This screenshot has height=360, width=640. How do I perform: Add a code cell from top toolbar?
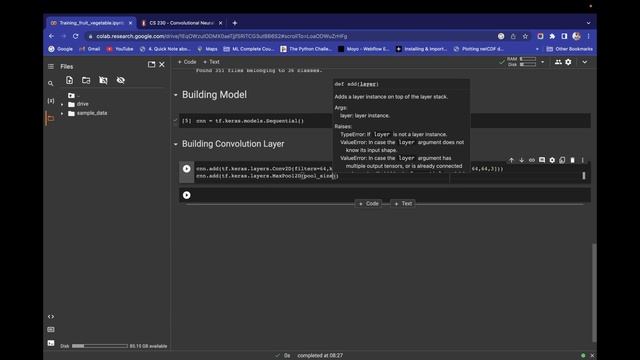point(187,62)
